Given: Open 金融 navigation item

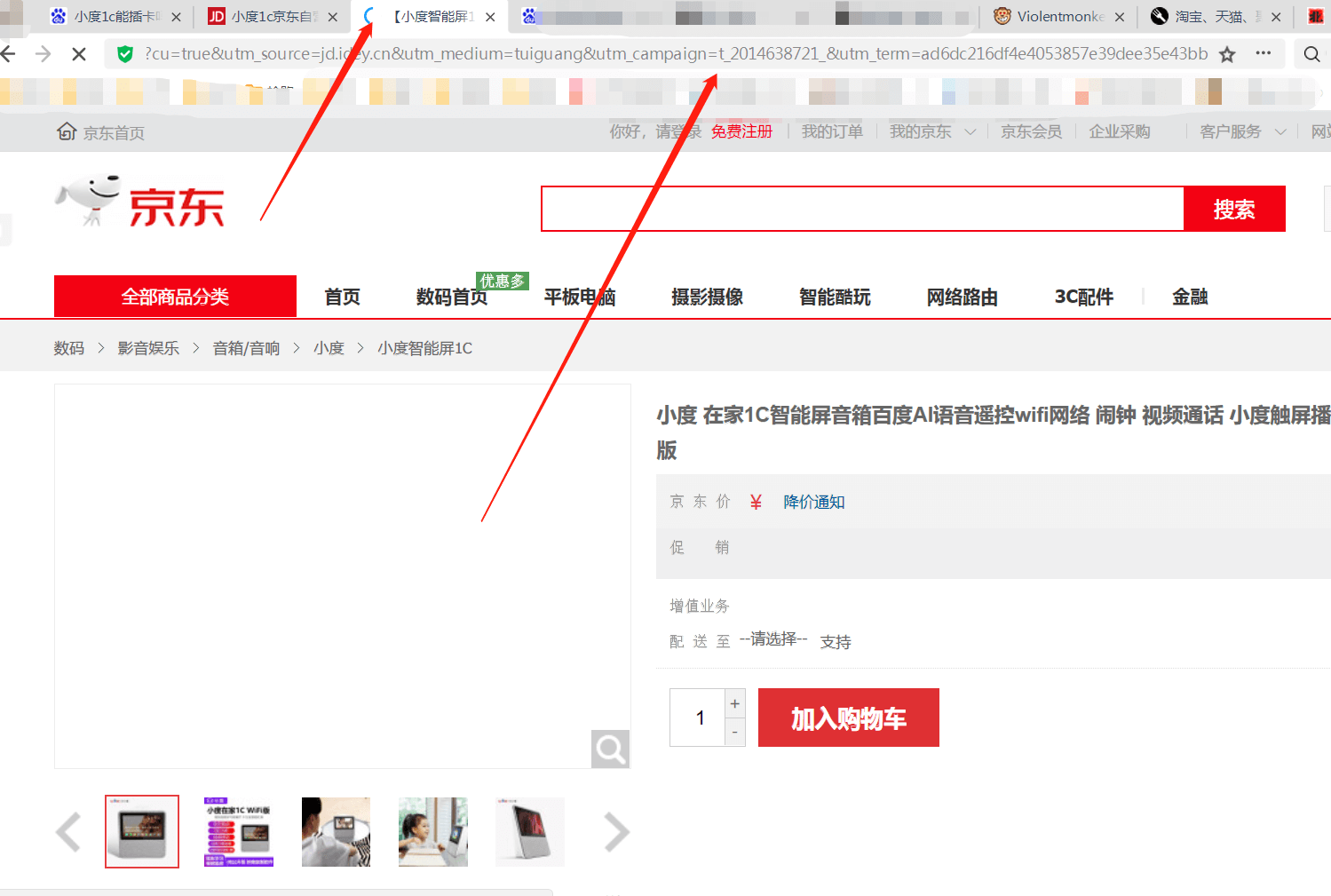Looking at the screenshot, I should click(1190, 297).
